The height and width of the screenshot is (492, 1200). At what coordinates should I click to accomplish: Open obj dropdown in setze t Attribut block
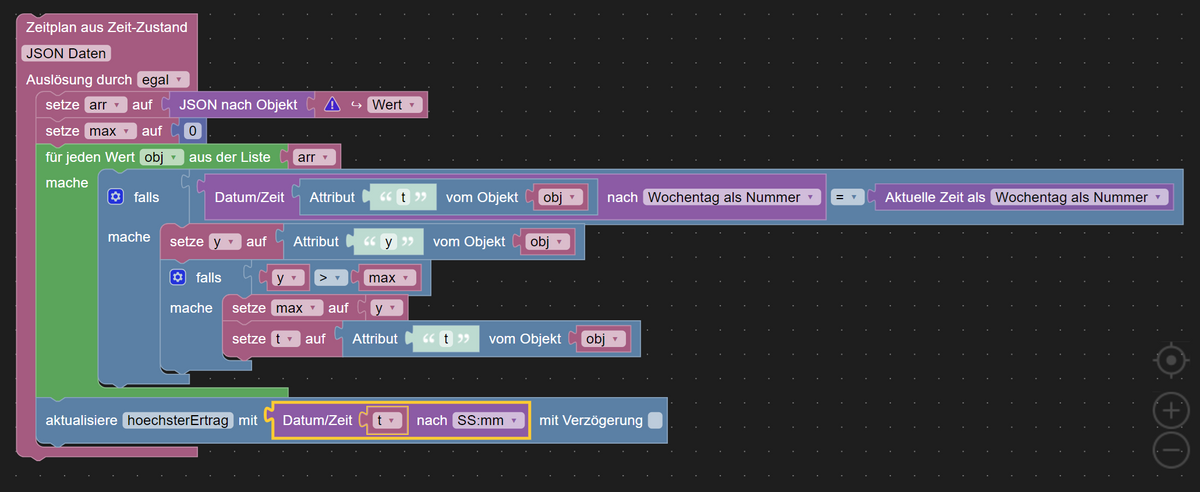603,339
